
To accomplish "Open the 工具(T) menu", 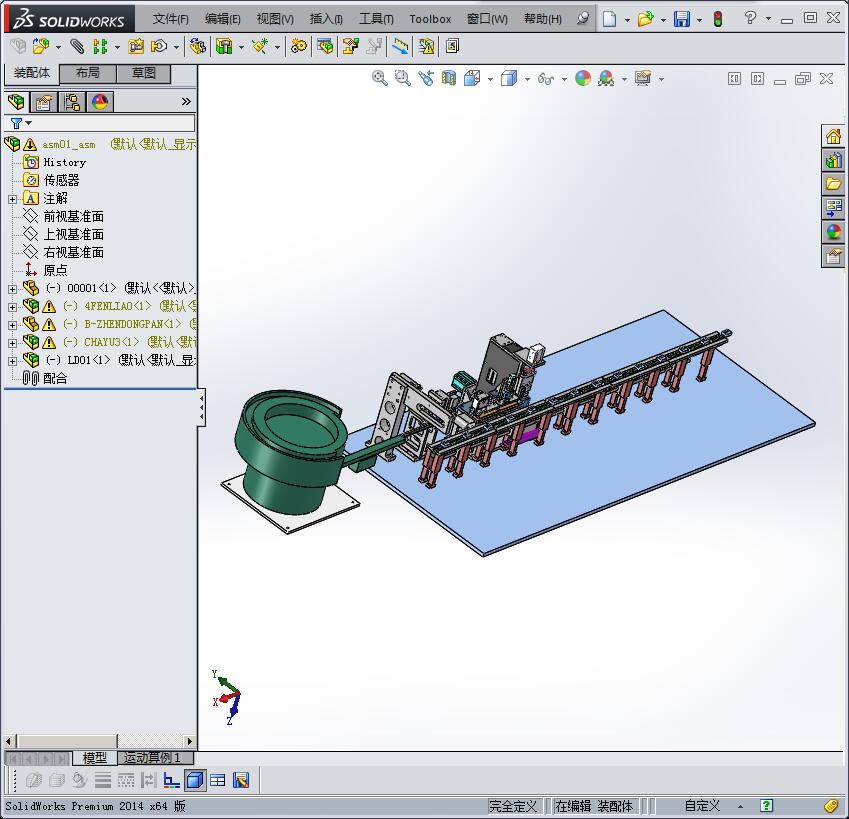I will 376,19.
